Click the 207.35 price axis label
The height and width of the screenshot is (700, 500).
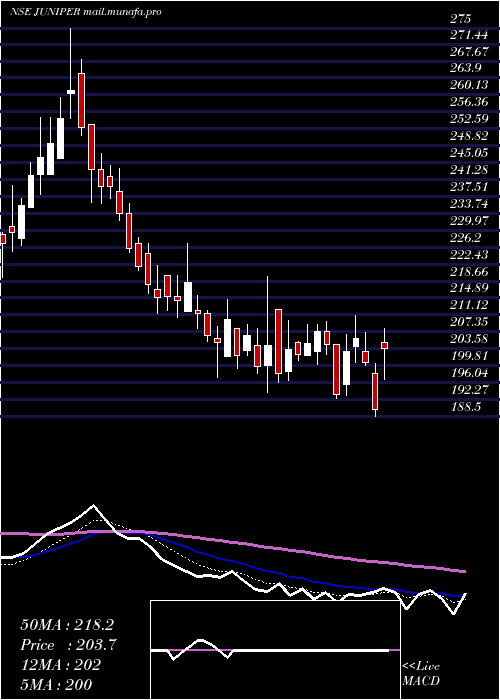tap(468, 322)
